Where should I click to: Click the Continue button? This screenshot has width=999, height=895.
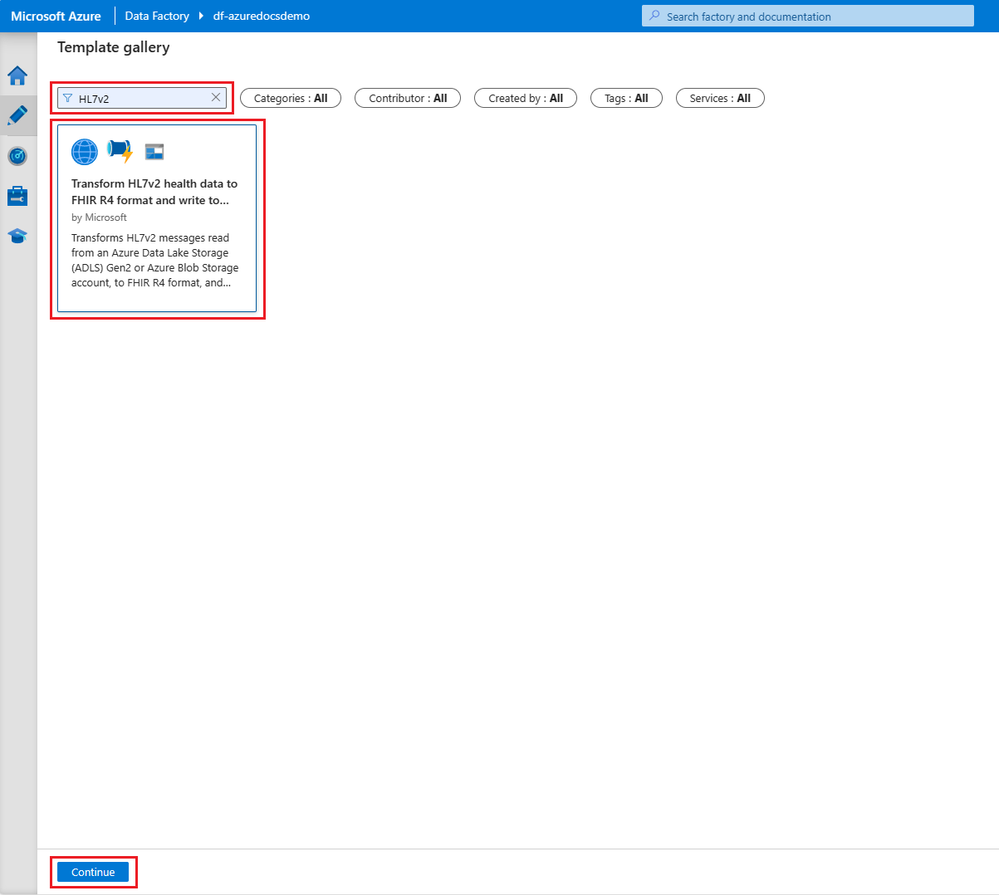coord(93,872)
